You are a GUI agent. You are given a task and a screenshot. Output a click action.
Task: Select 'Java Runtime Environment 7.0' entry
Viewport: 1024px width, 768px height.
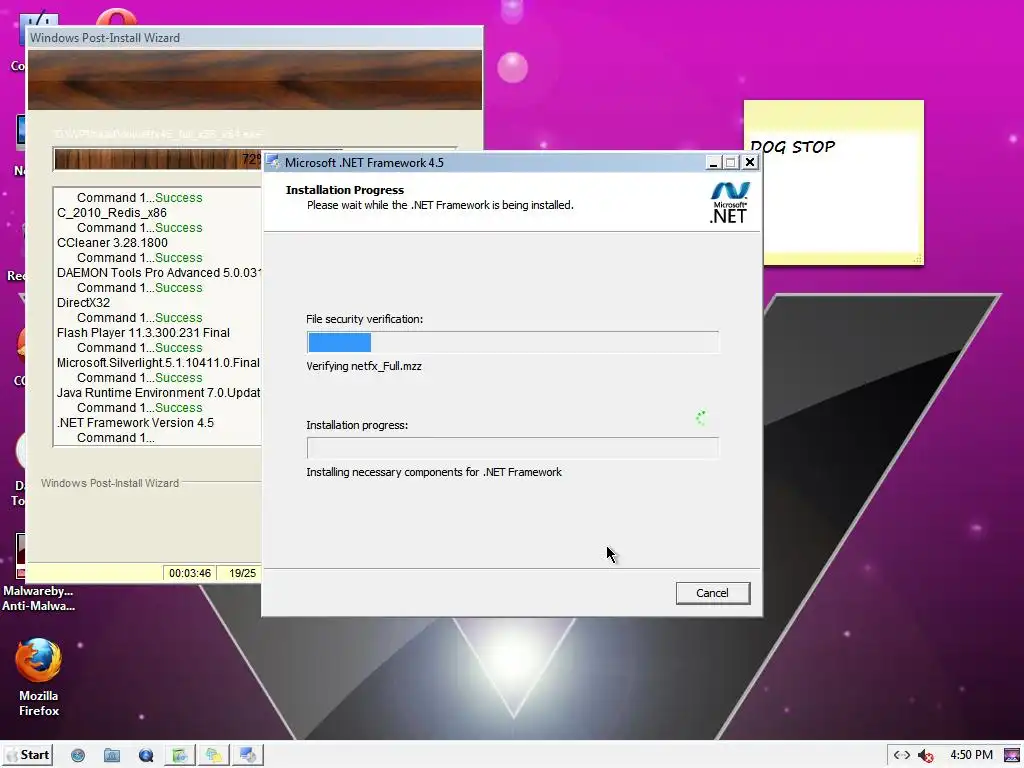tap(158, 392)
